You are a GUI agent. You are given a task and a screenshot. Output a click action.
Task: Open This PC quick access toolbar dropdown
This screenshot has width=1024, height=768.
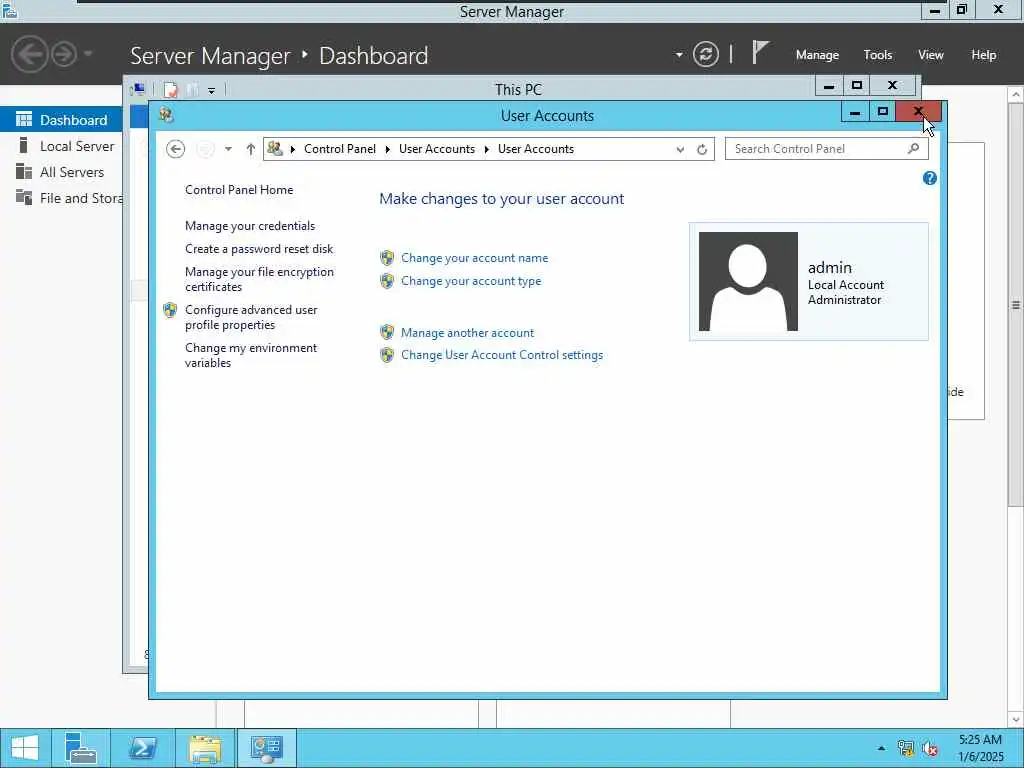pos(212,90)
